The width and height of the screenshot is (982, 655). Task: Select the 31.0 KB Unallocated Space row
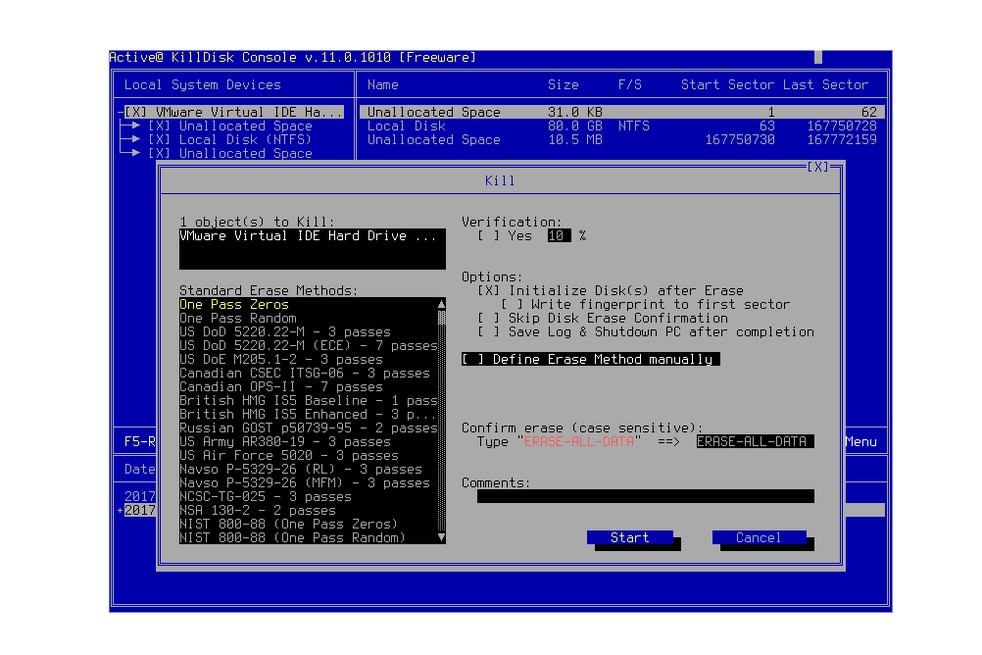click(x=622, y=113)
